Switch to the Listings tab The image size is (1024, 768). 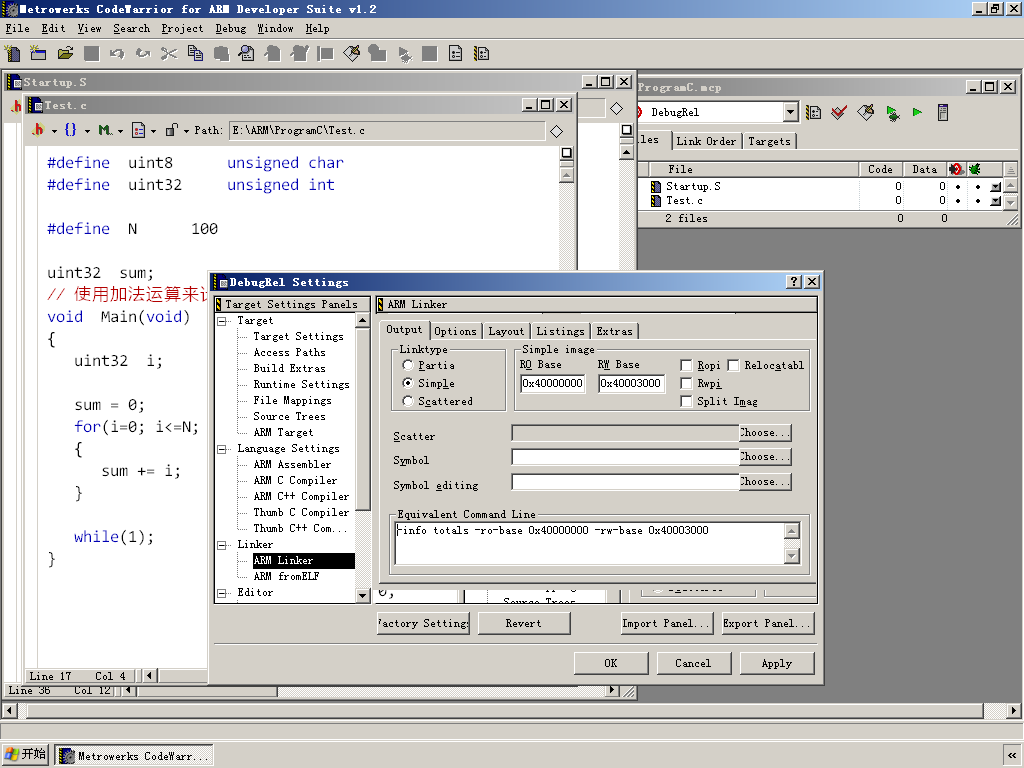click(560, 331)
